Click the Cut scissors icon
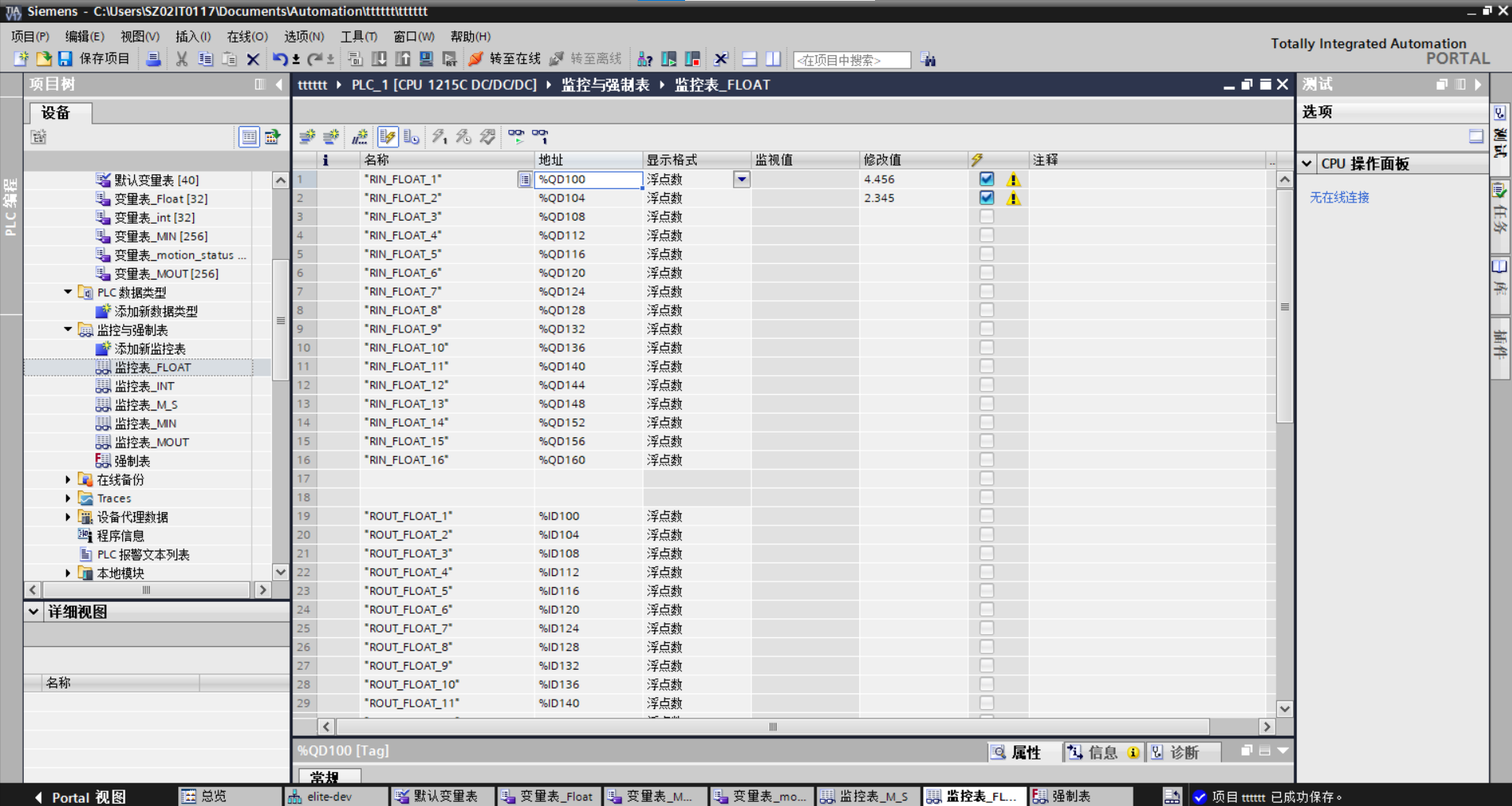This screenshot has height=806, width=1512. pos(181,59)
